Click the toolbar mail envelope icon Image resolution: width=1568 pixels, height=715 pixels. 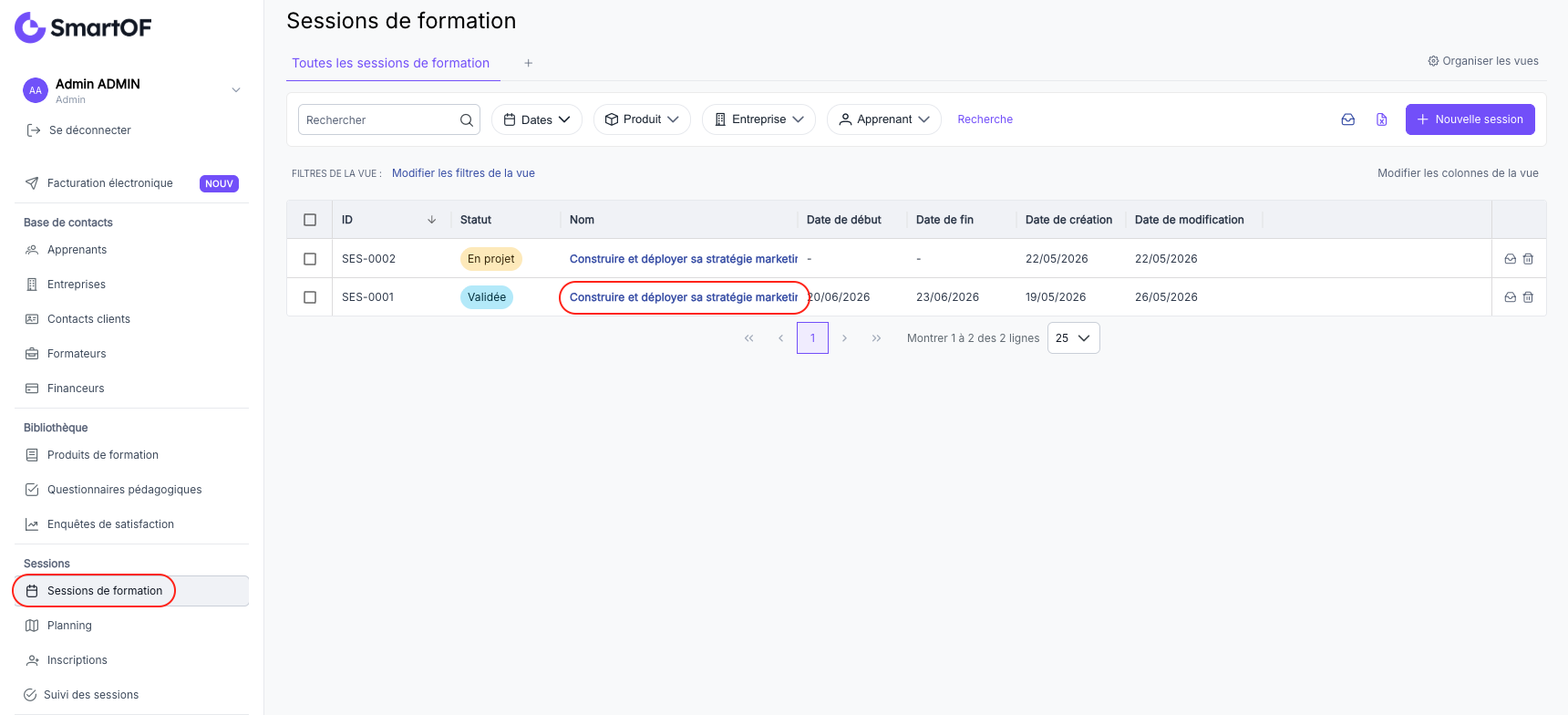[1348, 119]
